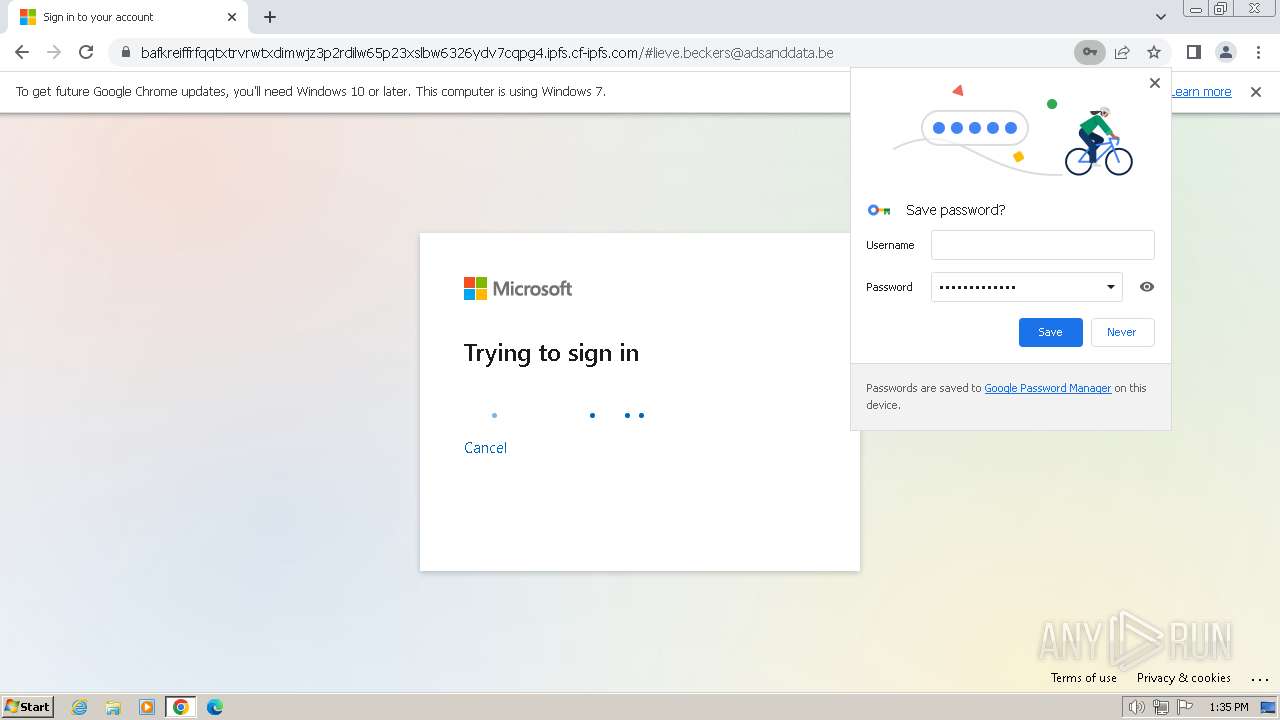Click the 'Trying to sign in' heading
The image size is (1280, 720).
[x=551, y=353]
